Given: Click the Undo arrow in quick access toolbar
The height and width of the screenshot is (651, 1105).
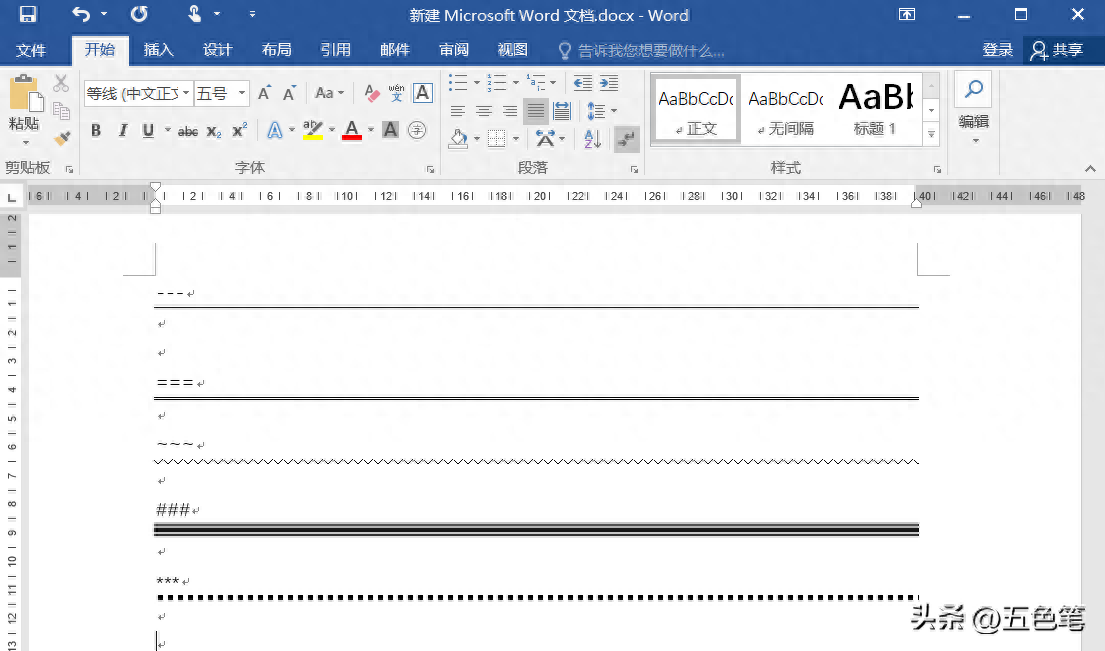Looking at the screenshot, I should coord(81,14).
